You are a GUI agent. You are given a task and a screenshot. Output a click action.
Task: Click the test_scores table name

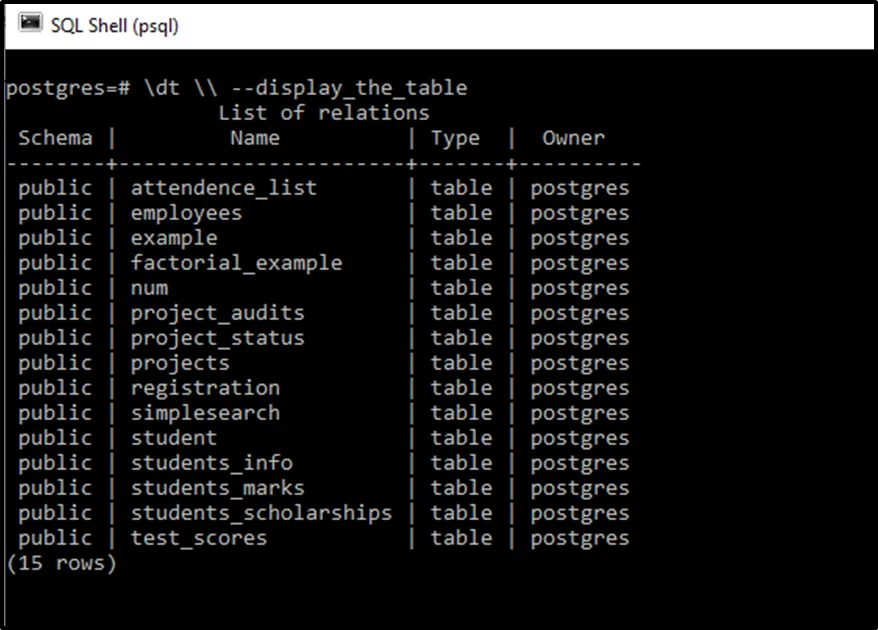point(199,538)
